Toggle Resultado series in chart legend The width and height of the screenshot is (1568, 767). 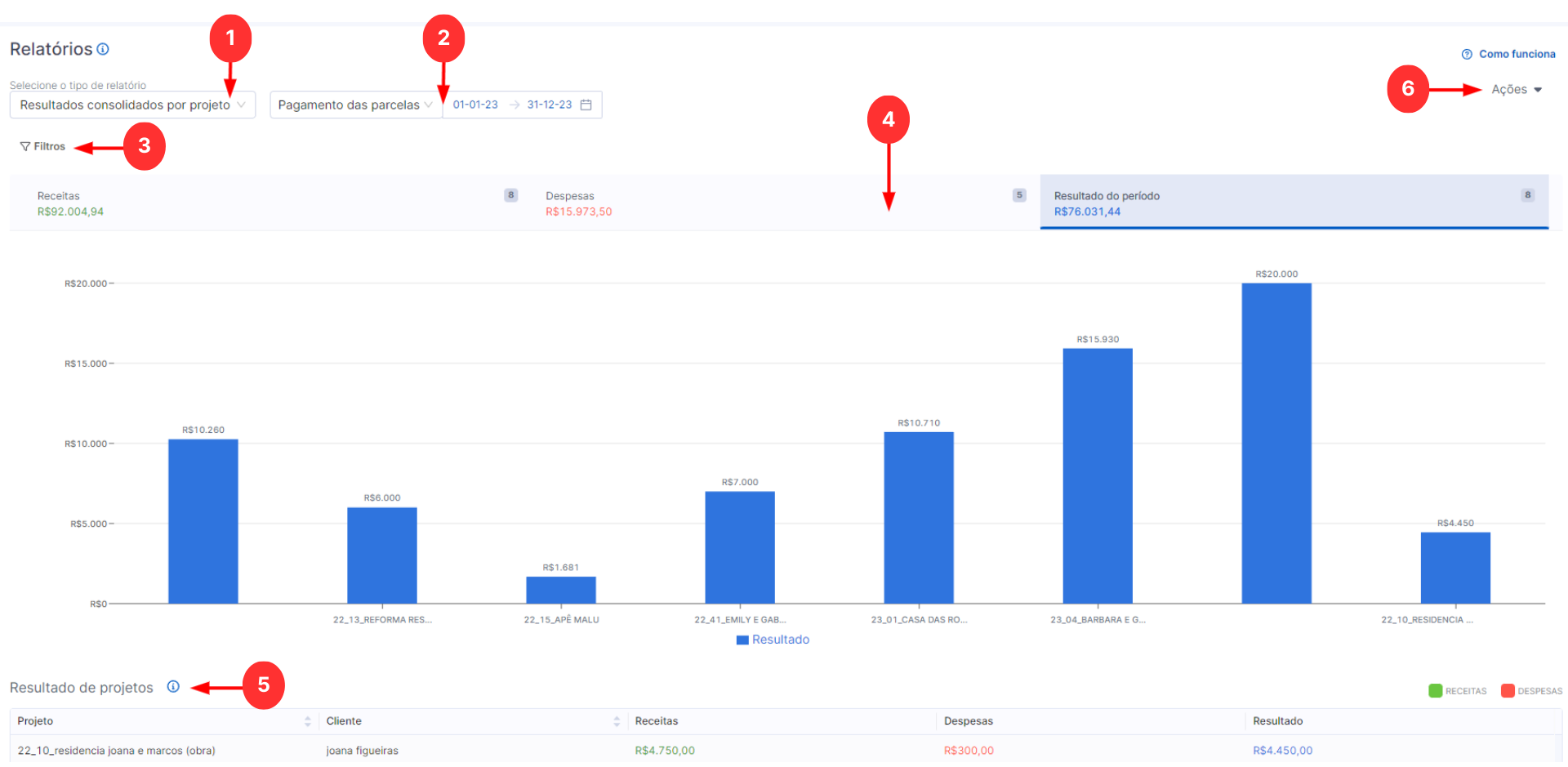[x=773, y=640]
